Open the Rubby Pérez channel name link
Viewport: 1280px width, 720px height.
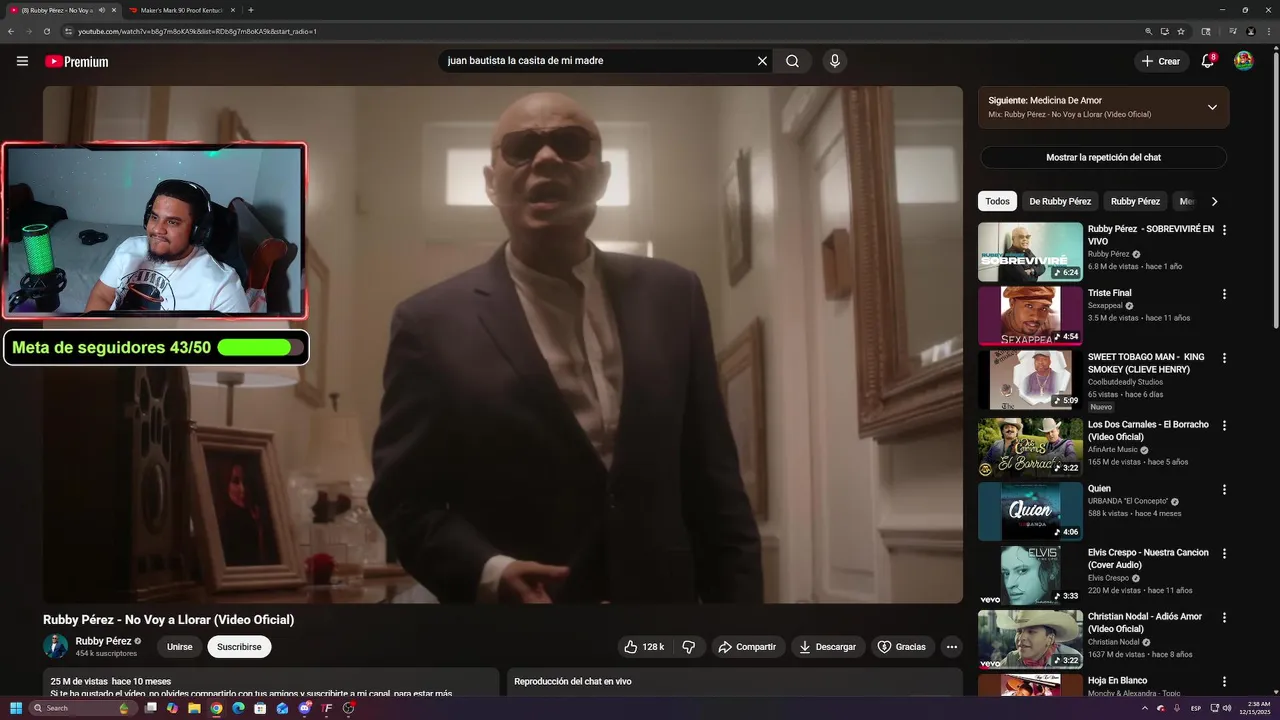103,641
